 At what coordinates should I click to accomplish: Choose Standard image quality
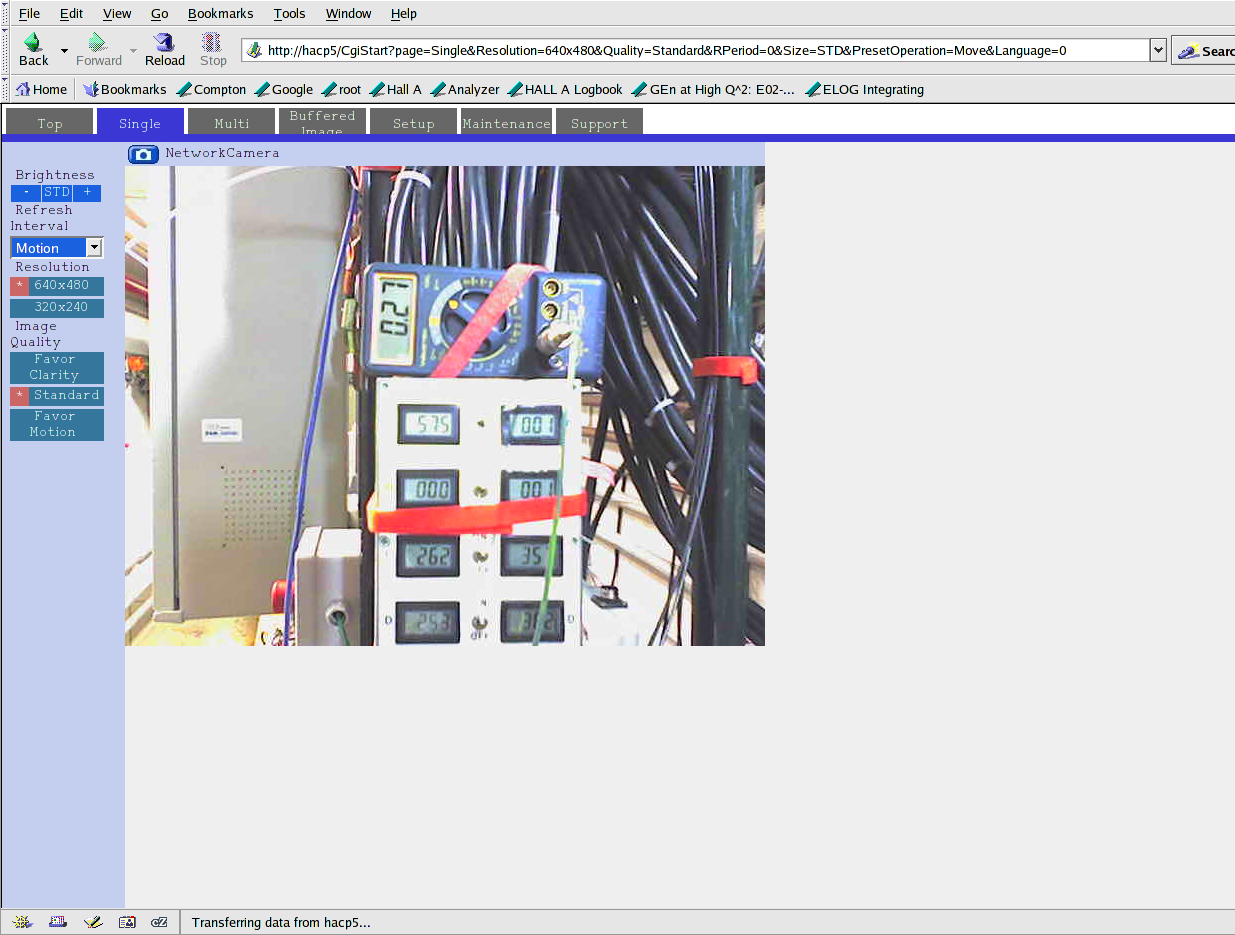(57, 396)
